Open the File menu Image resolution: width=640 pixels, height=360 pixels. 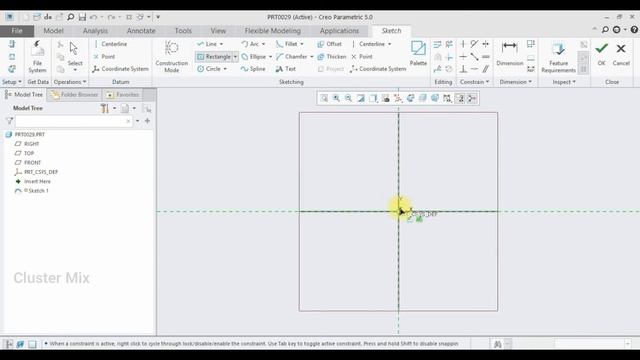(17, 31)
